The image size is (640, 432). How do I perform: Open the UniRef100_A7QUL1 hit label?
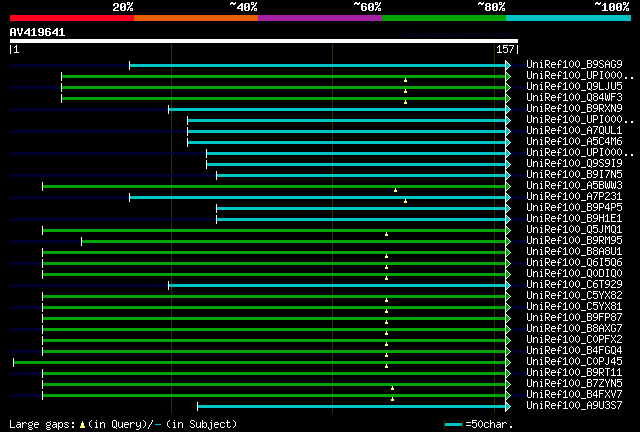pyautogui.click(x=574, y=130)
